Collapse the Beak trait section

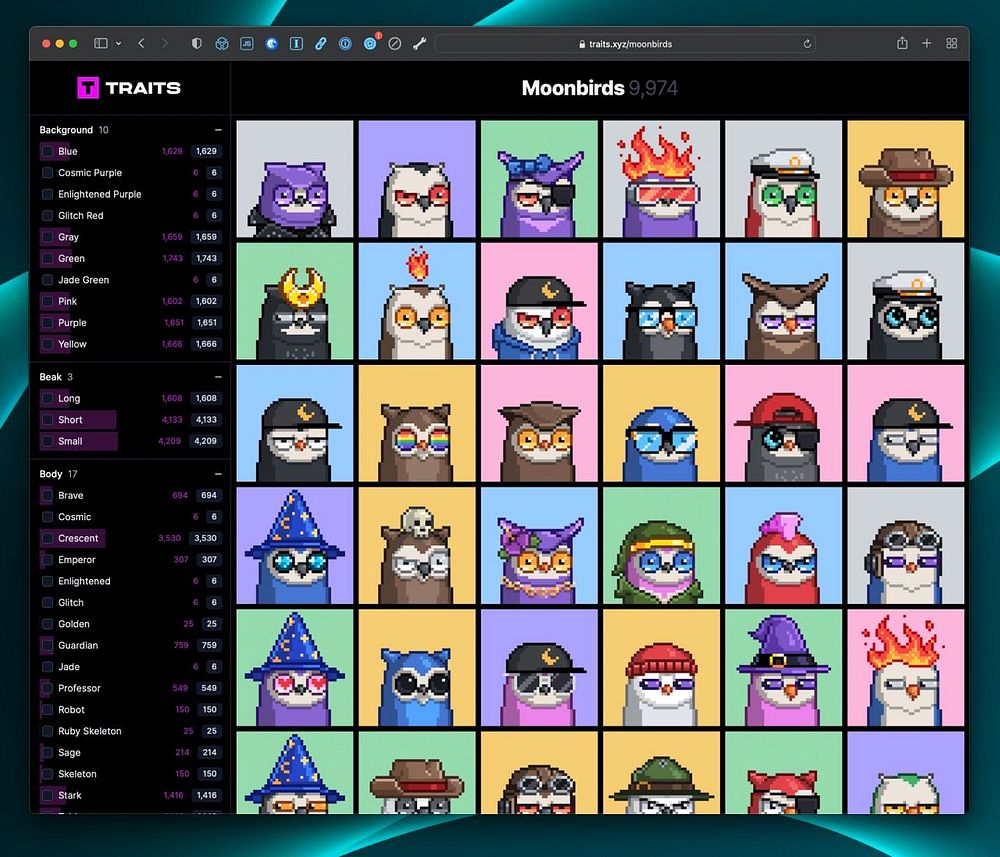218,377
